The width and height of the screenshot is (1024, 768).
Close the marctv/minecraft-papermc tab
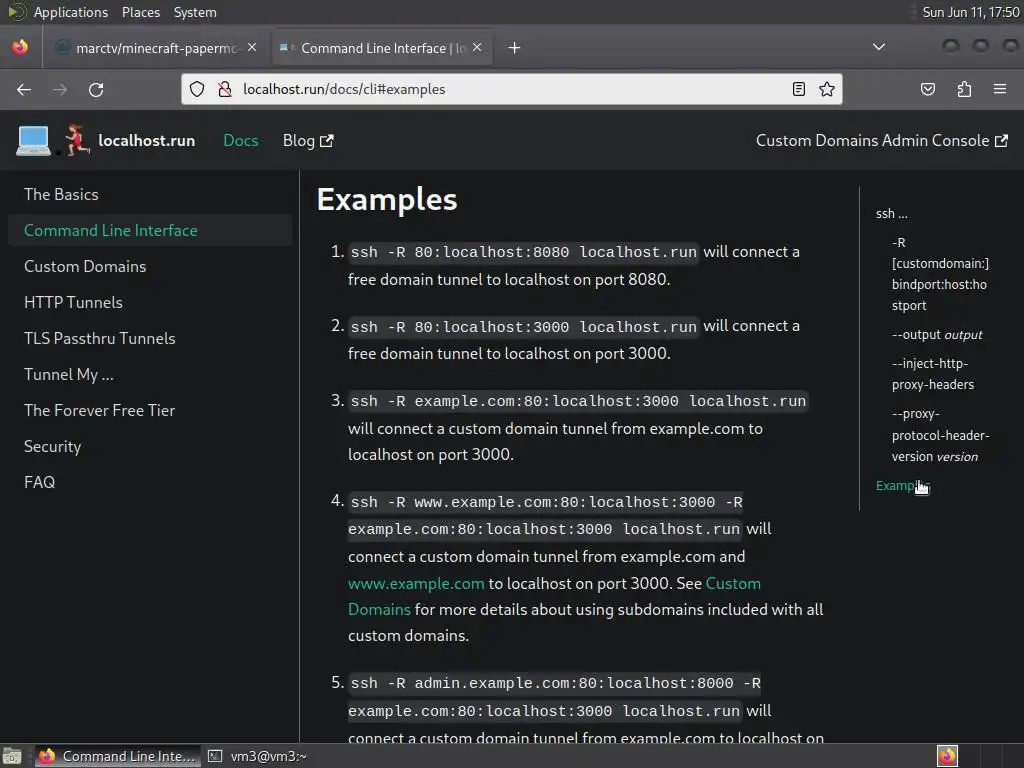pos(252,48)
